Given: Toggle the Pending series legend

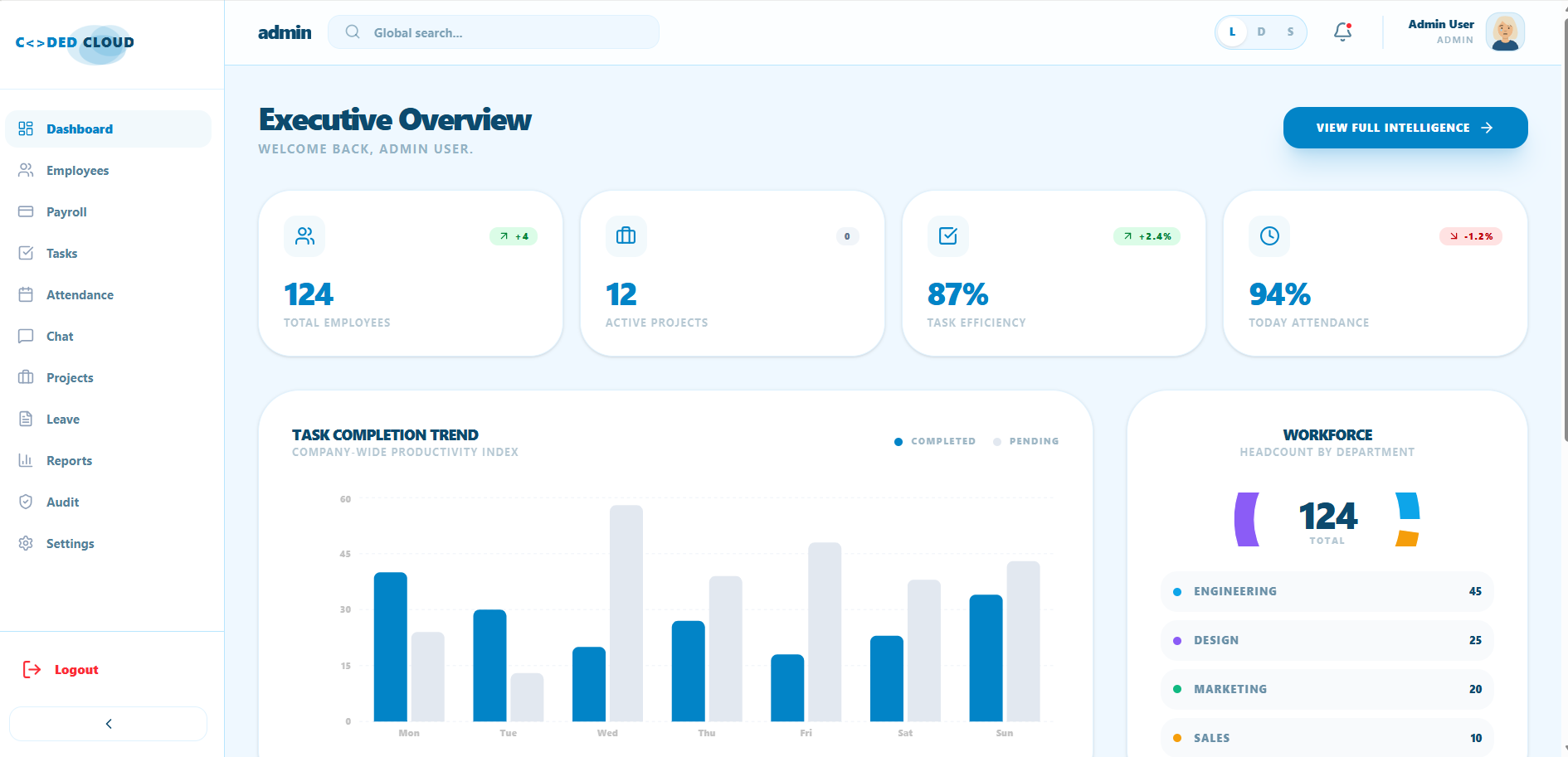Looking at the screenshot, I should click(1025, 441).
